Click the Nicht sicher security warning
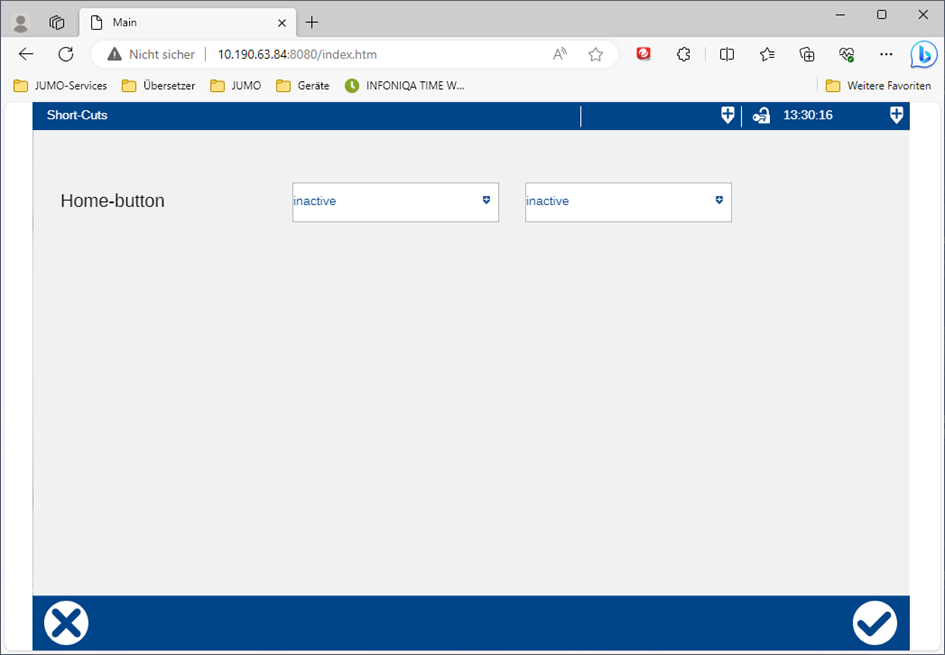Screen dimensions: 945x655 coord(151,55)
